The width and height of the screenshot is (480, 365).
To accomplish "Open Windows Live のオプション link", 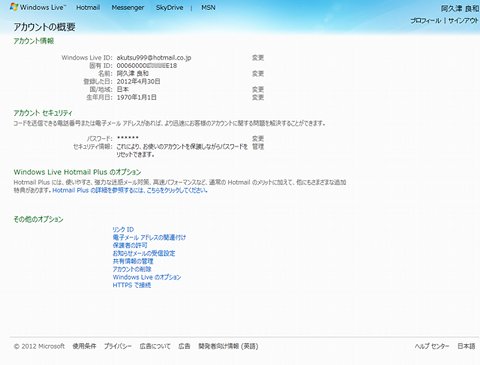I will (147, 277).
